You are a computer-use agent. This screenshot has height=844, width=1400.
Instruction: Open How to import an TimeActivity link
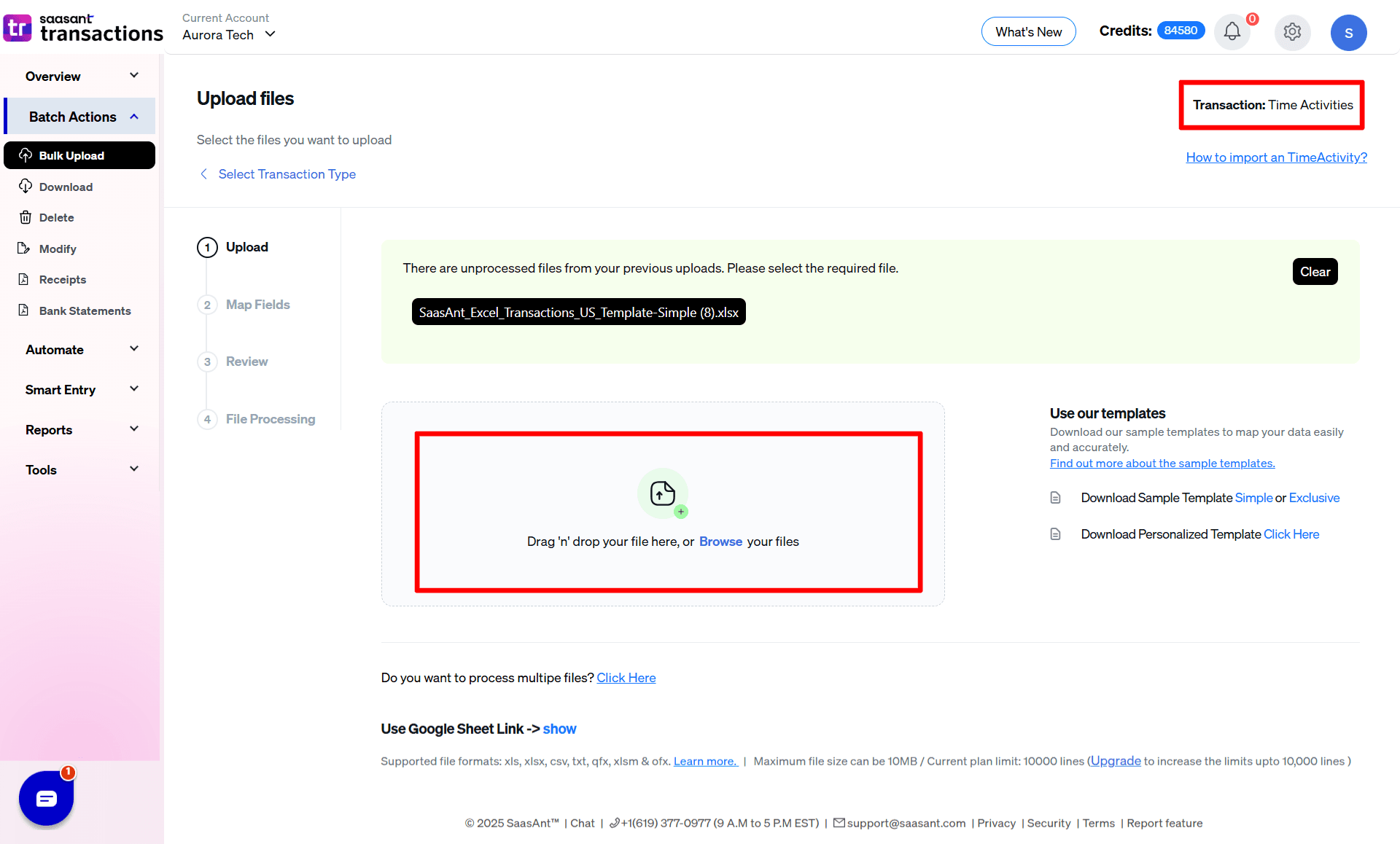tap(1276, 157)
